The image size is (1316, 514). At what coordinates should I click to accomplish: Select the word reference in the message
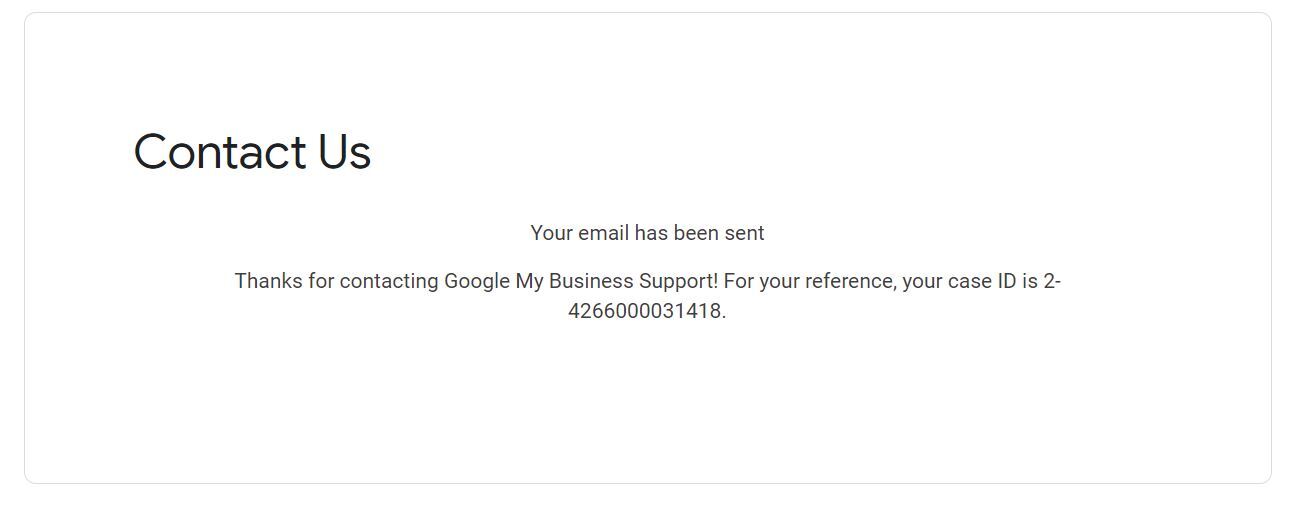coord(850,281)
